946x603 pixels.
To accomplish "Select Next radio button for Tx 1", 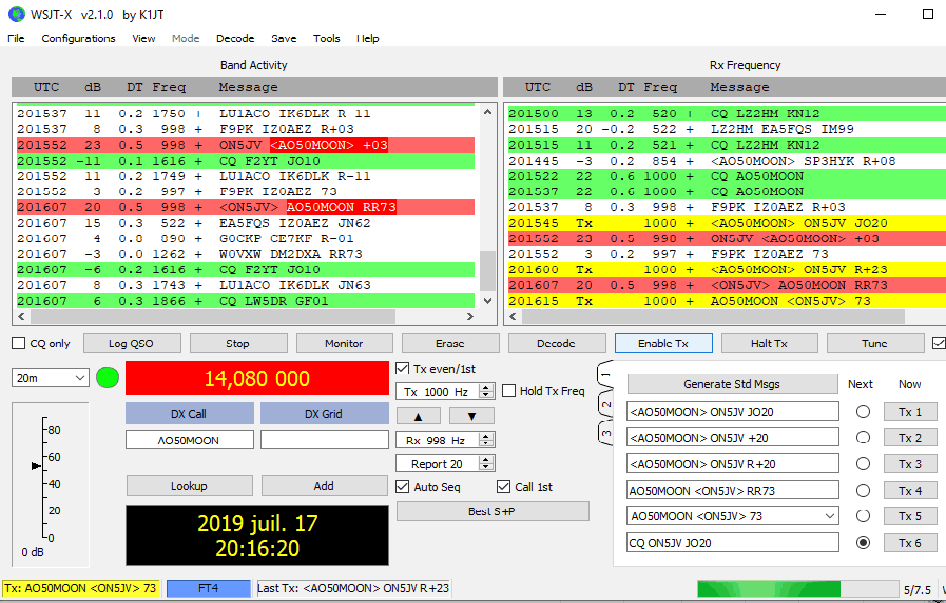I will click(x=863, y=412).
